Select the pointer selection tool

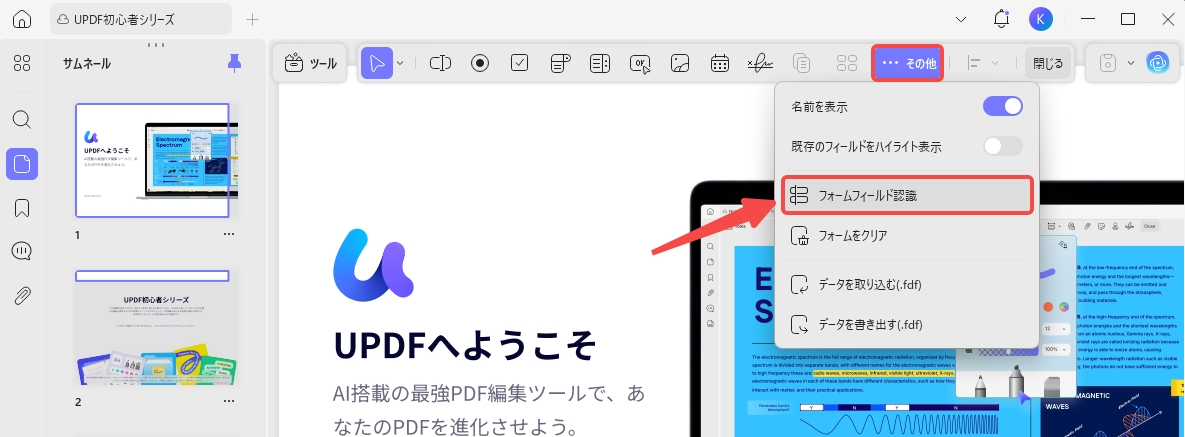tap(376, 64)
